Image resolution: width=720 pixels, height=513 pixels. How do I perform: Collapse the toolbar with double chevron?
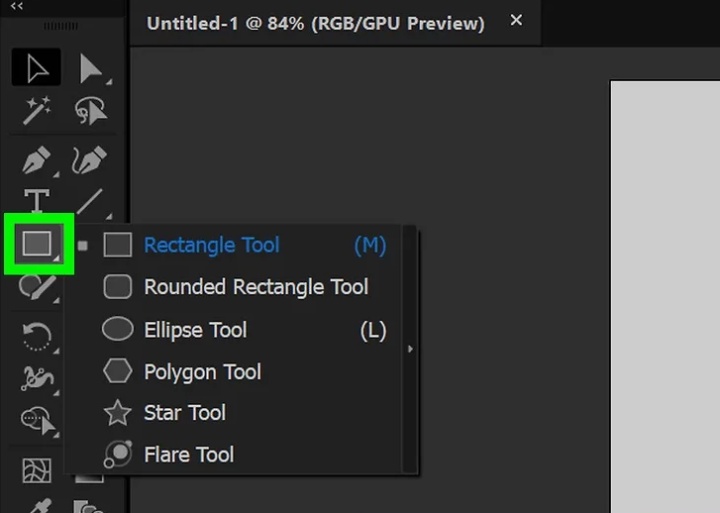point(17,6)
